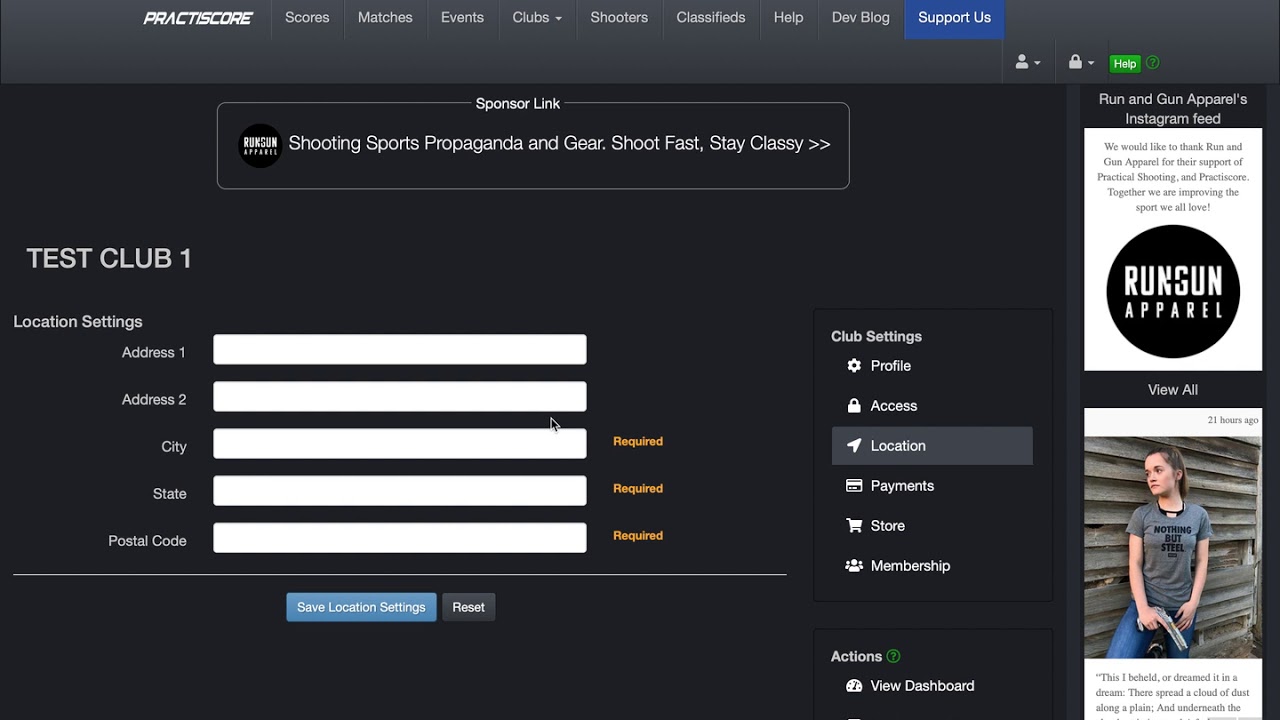
Task: Go to the Scores page
Action: click(307, 18)
